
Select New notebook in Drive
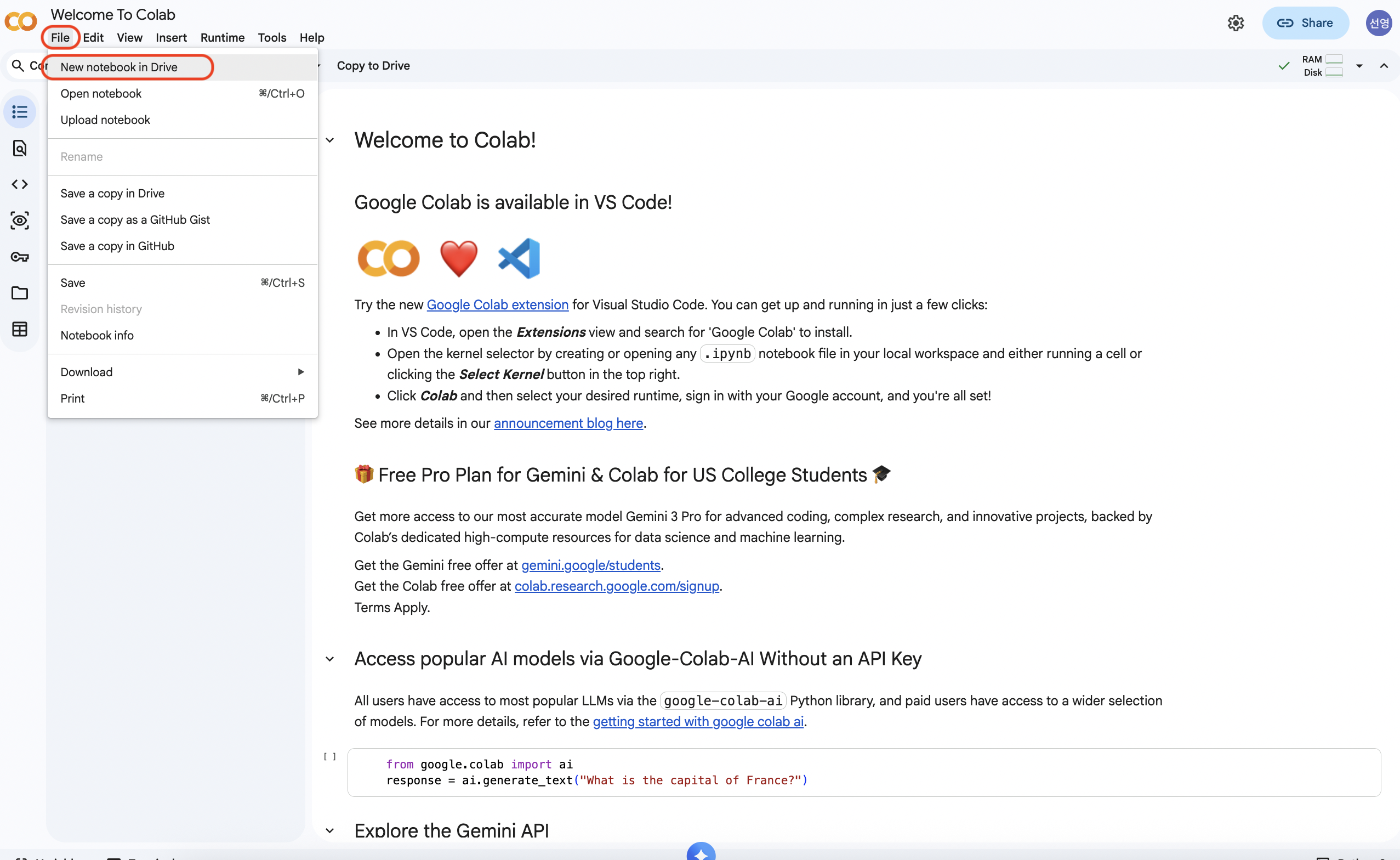point(119,67)
